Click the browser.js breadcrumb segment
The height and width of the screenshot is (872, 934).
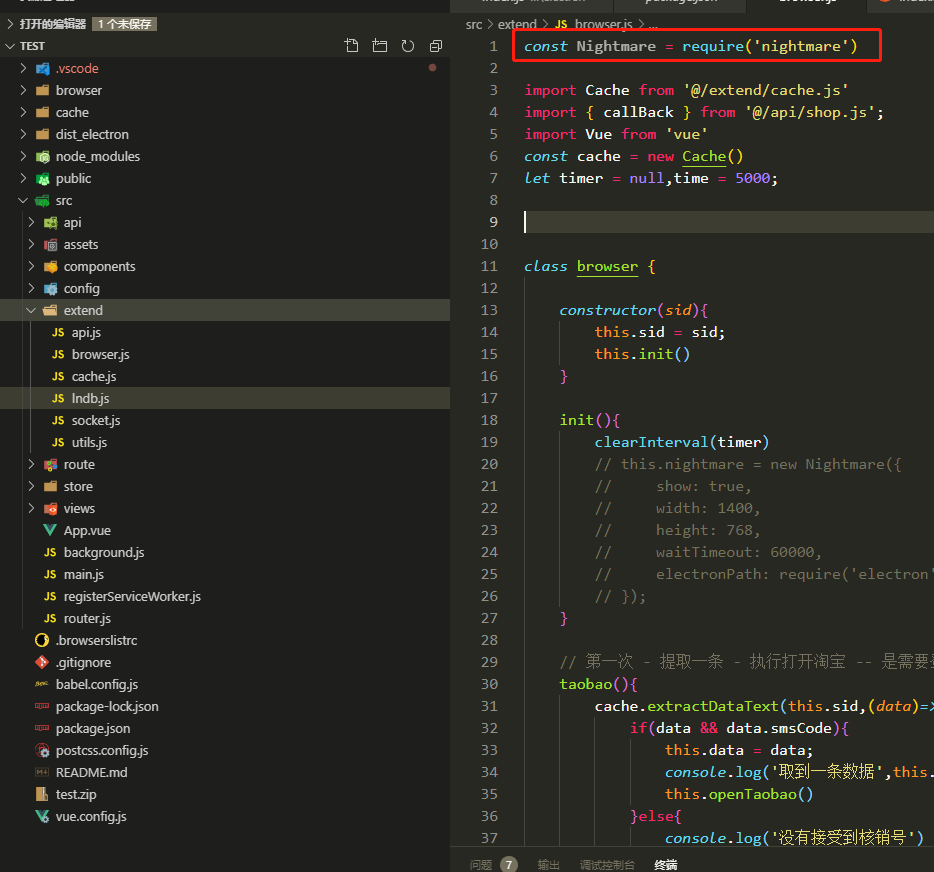[603, 24]
